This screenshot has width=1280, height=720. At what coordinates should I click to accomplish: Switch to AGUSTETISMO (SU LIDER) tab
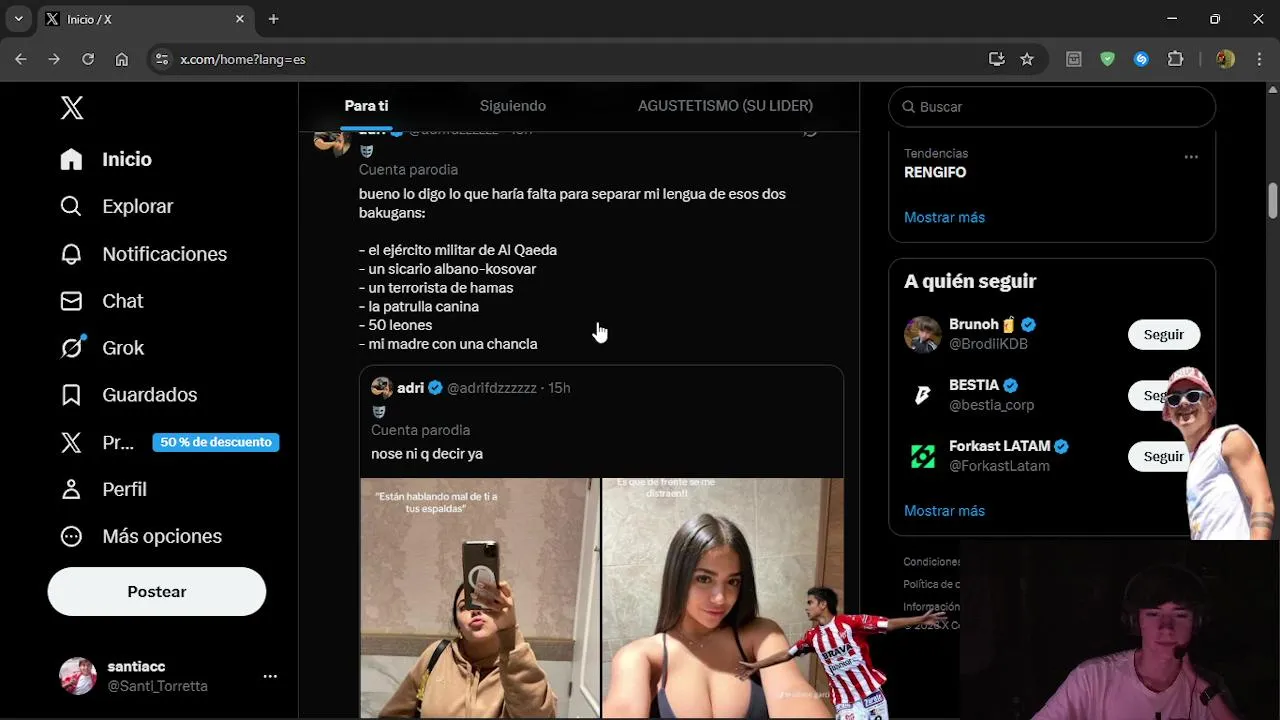725,106
